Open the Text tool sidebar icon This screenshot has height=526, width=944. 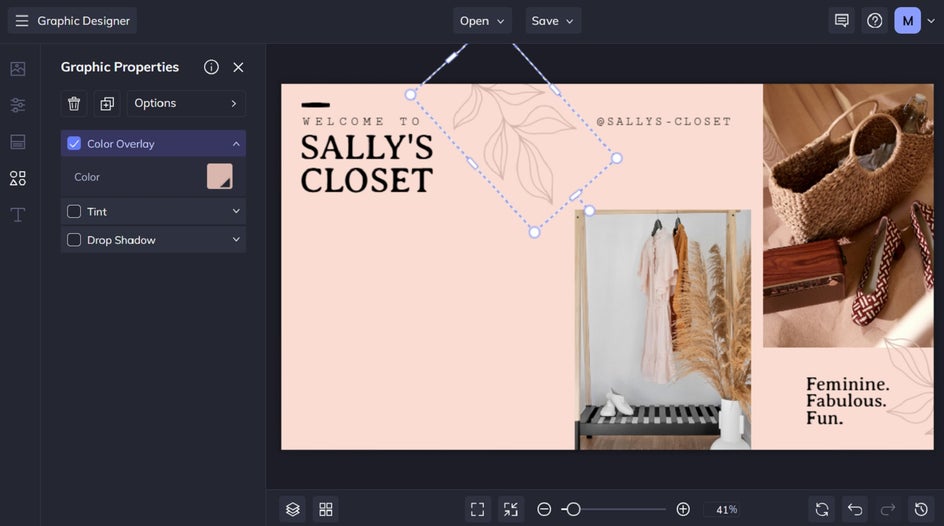(x=18, y=215)
